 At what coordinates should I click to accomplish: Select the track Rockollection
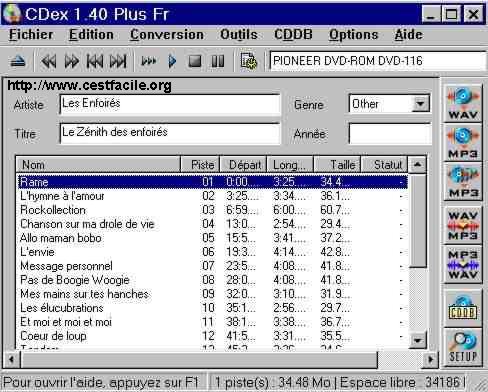pos(212,210)
